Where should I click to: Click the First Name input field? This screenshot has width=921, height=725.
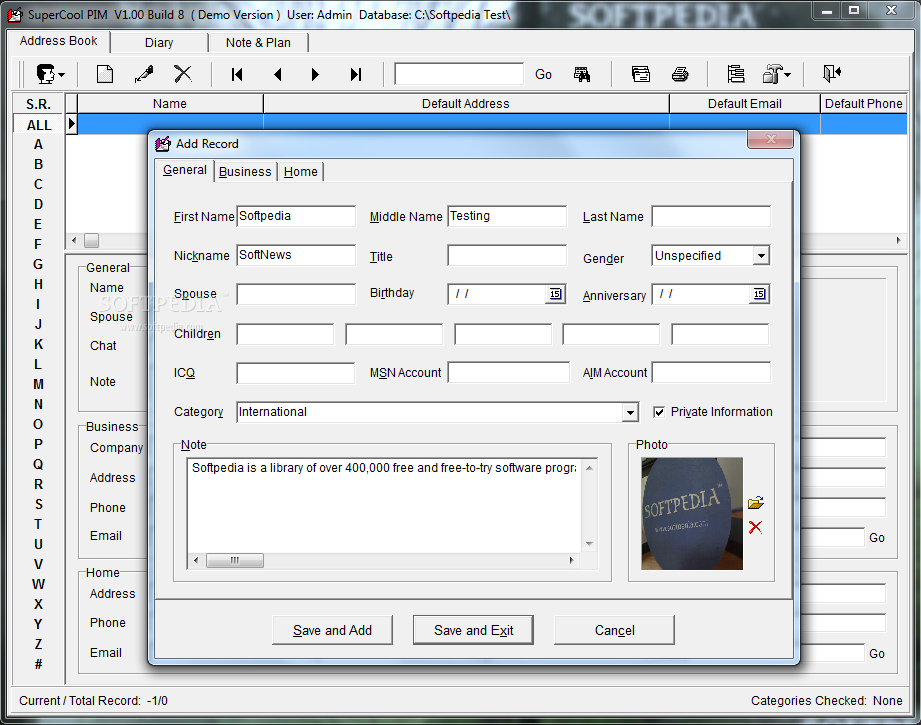pyautogui.click(x=296, y=216)
